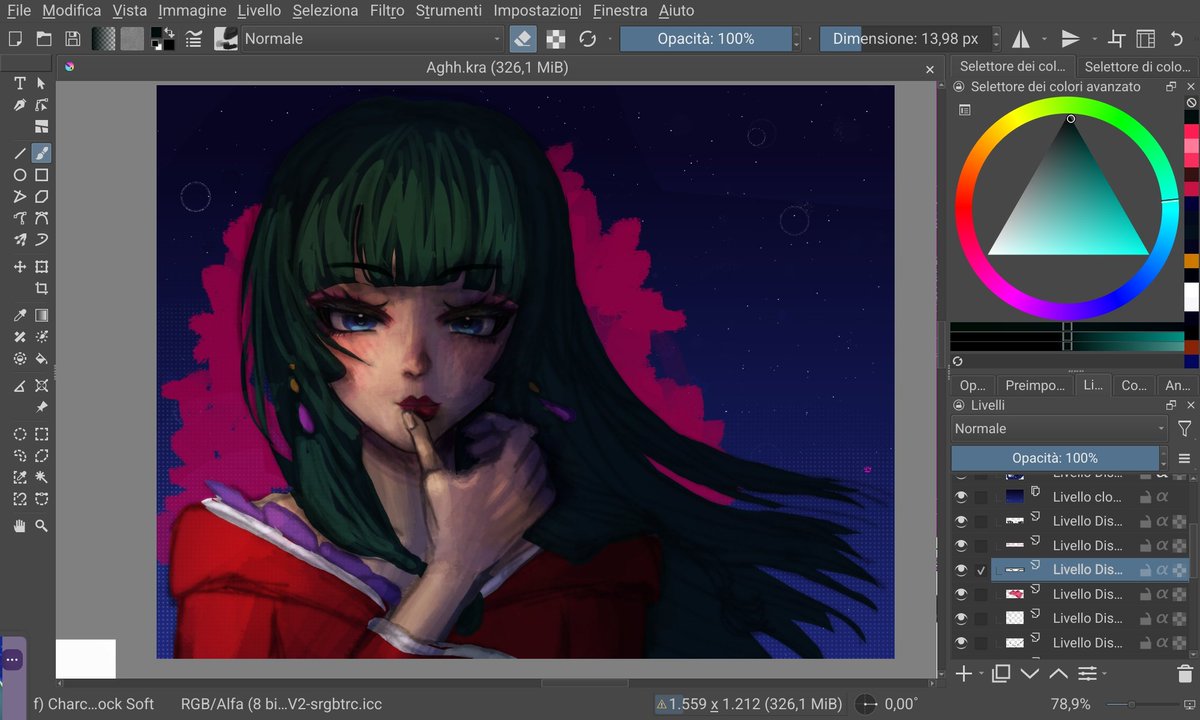
Task: Click the Save document icon
Action: (x=72, y=39)
